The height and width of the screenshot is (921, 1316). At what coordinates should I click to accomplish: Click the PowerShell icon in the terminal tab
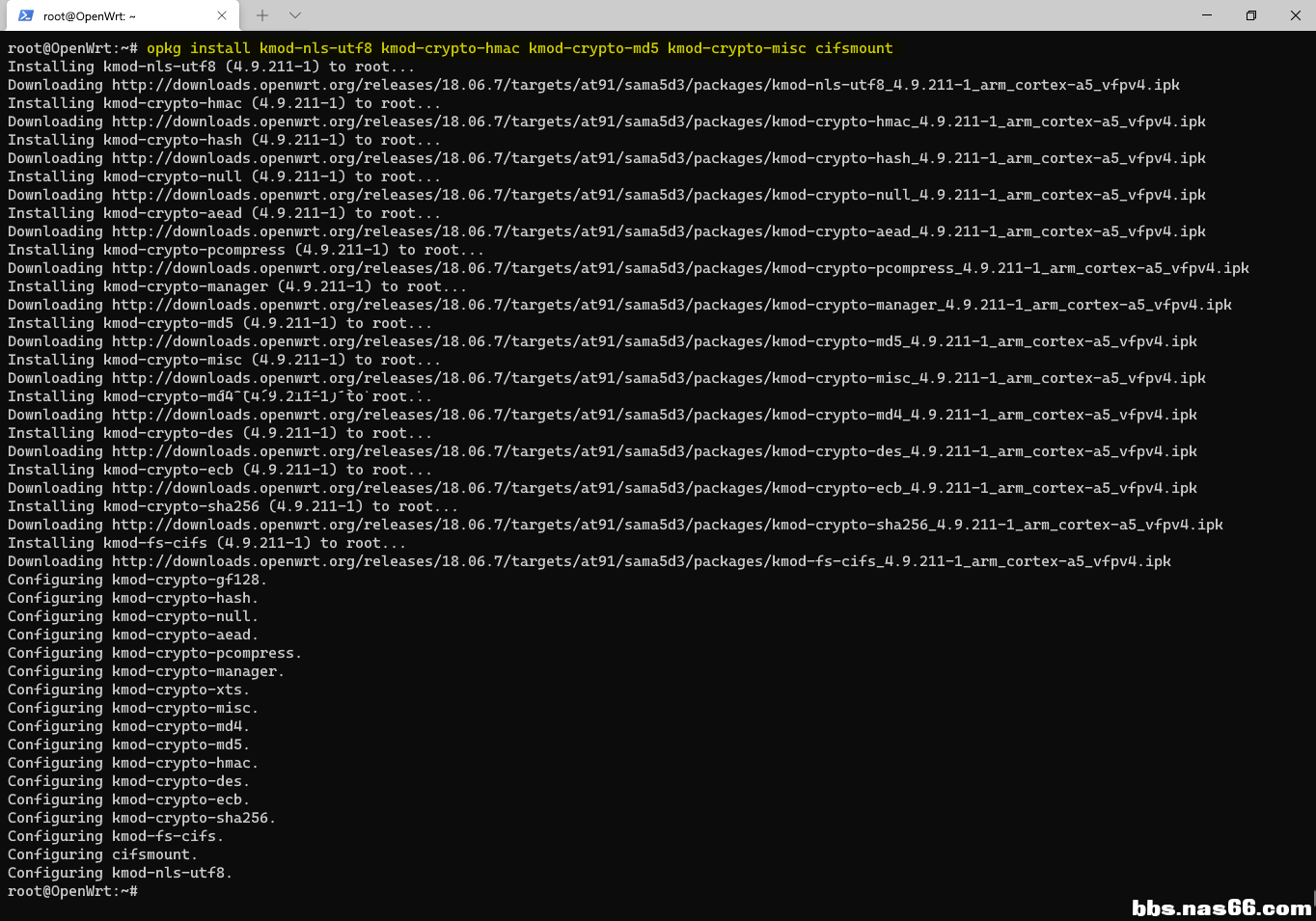tap(26, 15)
